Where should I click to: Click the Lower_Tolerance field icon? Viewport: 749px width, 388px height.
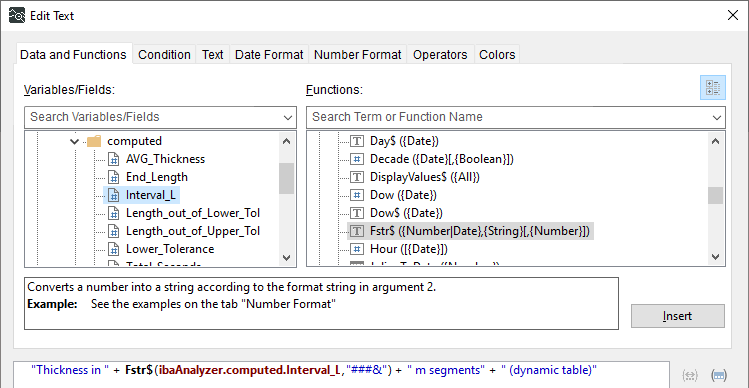click(114, 249)
